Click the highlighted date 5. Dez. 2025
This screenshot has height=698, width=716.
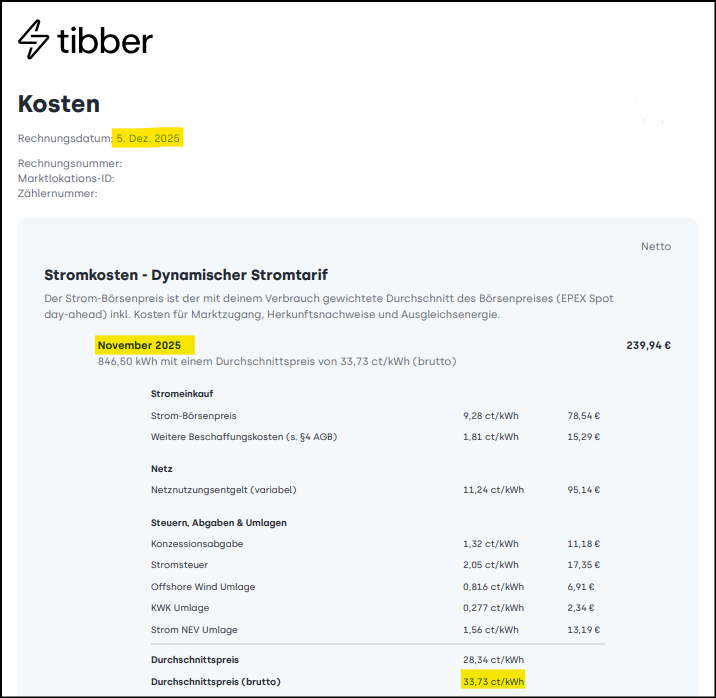tap(148, 138)
